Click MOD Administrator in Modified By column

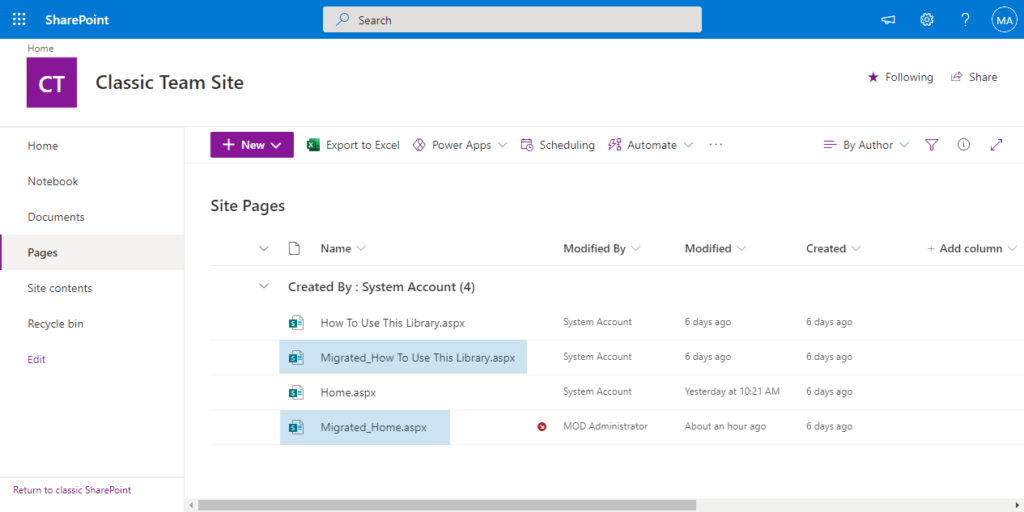point(605,426)
